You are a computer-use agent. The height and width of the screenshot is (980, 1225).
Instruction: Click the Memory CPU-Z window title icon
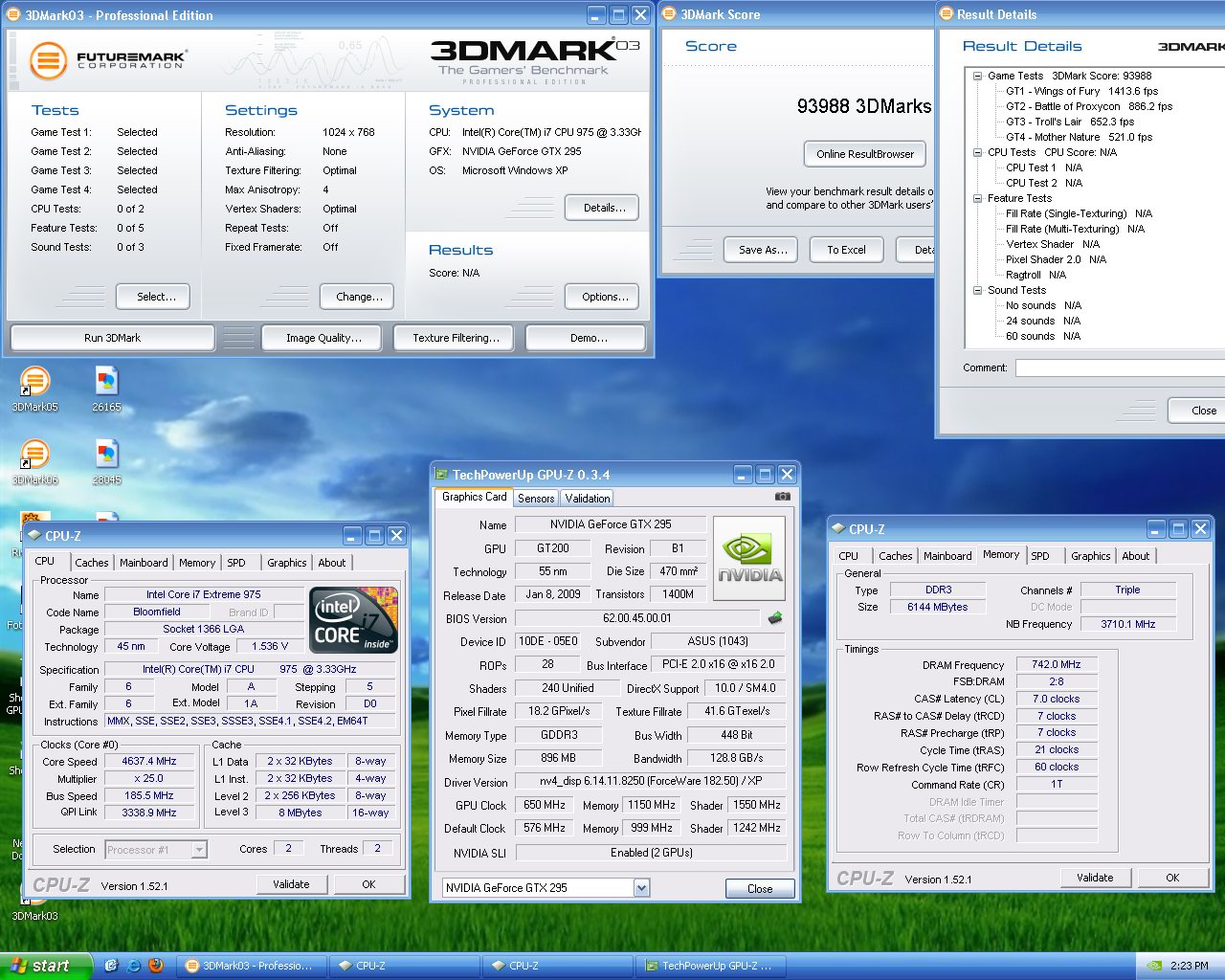[838, 529]
